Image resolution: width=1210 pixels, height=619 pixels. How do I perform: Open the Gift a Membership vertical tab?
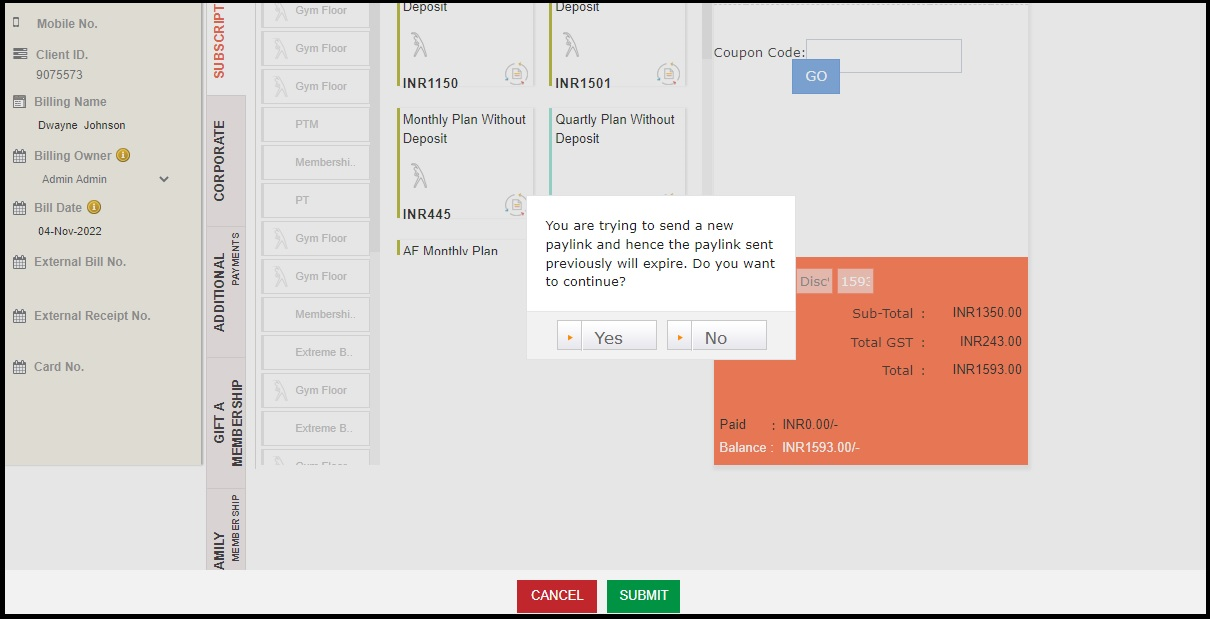pos(226,423)
